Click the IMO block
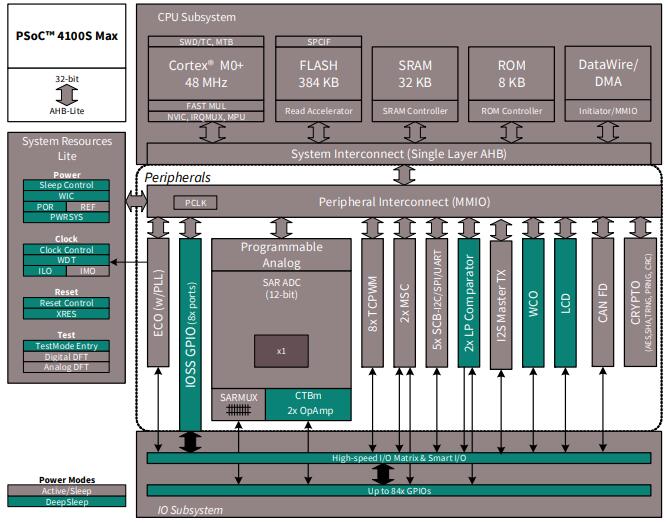This screenshot has width=668, height=524. point(88,271)
